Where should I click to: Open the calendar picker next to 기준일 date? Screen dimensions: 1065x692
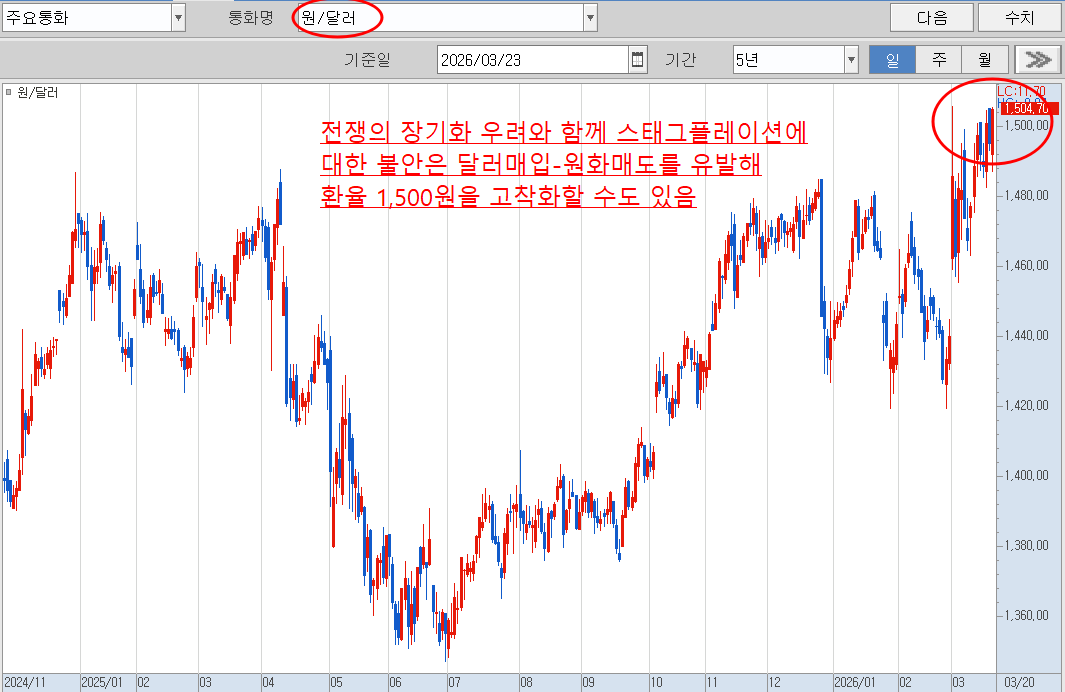pos(638,59)
